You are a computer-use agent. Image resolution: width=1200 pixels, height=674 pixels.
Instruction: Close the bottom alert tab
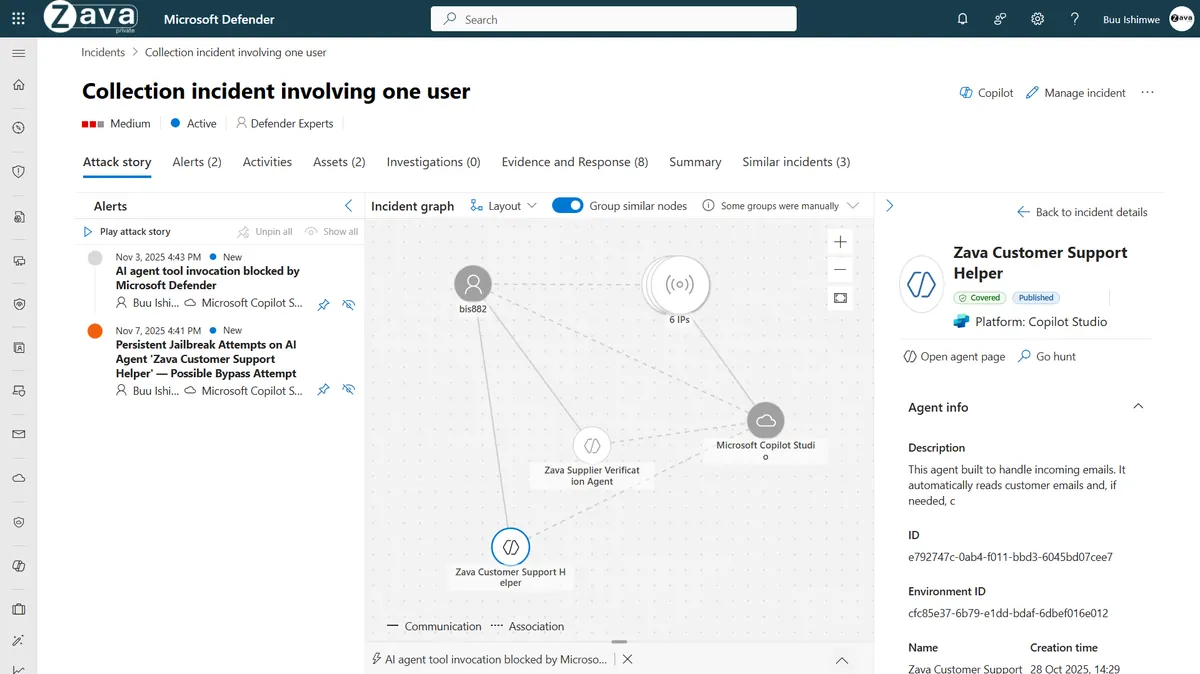[x=627, y=659]
